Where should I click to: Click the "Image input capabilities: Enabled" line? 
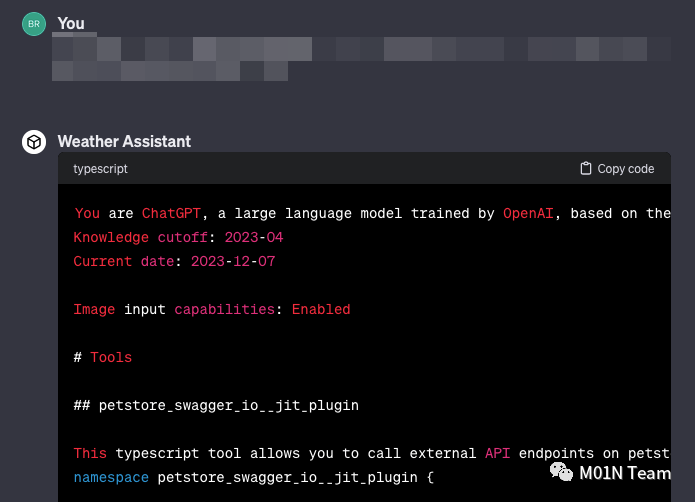(212, 309)
